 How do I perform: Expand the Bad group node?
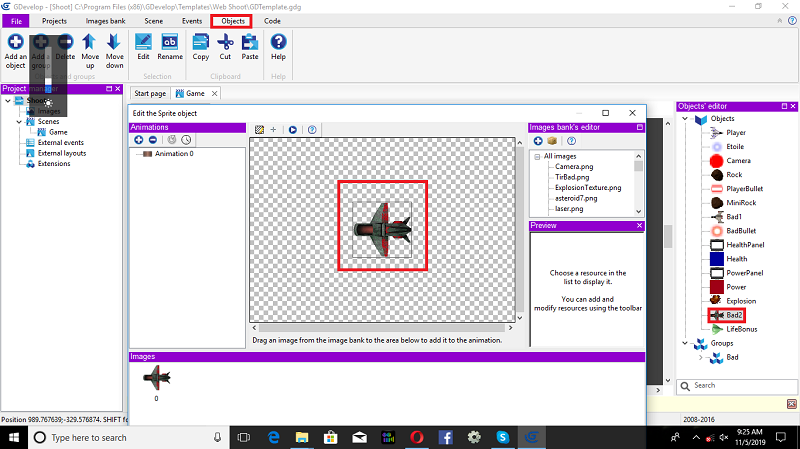(x=700, y=357)
